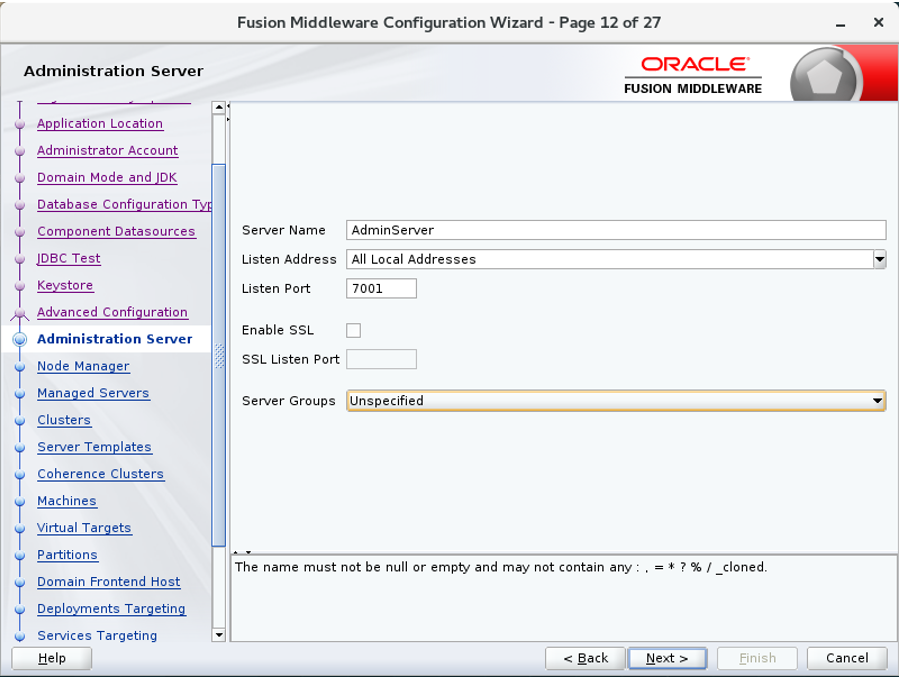Click the Node Manager step bullet icon
The width and height of the screenshot is (902, 682).
click(20, 367)
